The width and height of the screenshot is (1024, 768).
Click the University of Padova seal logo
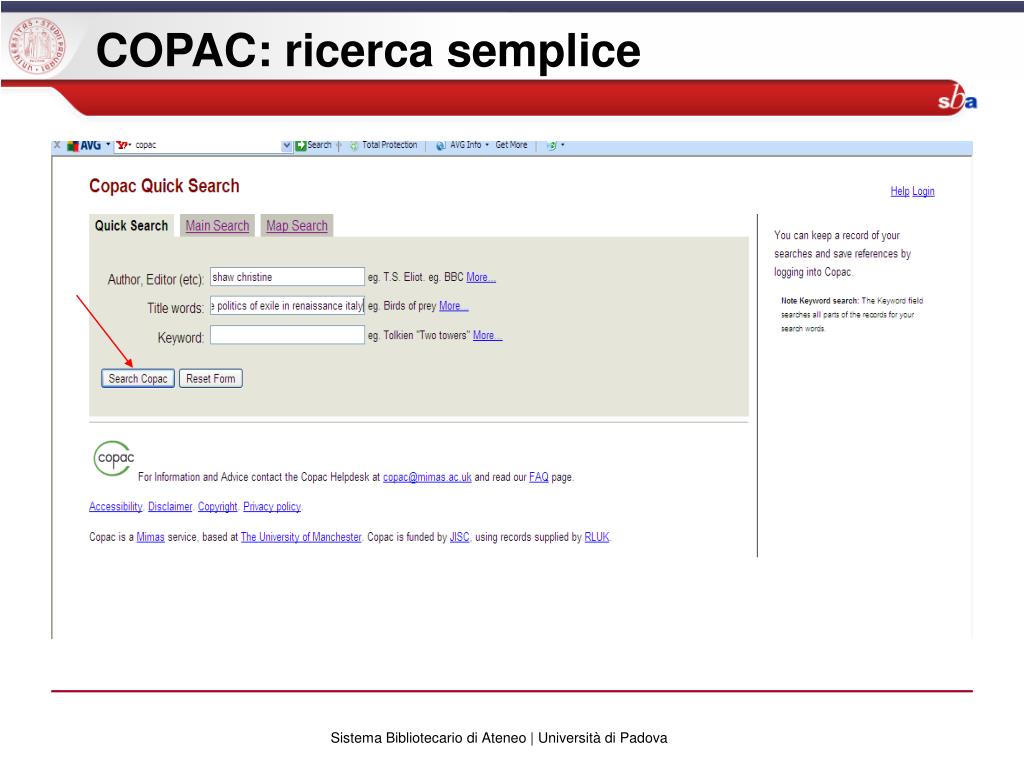(x=37, y=46)
